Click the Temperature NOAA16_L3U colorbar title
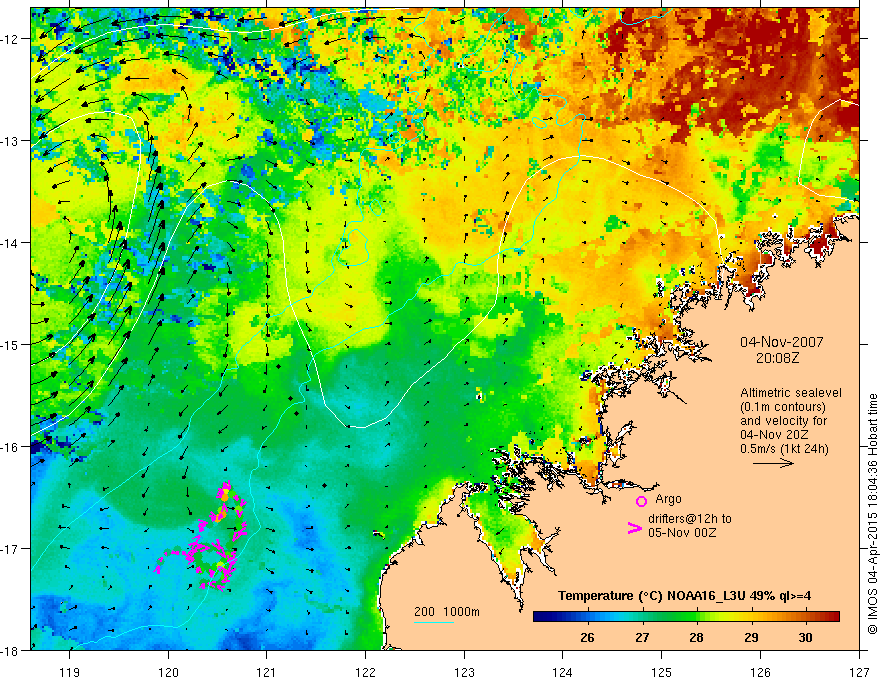880x680 pixels. (x=684, y=596)
